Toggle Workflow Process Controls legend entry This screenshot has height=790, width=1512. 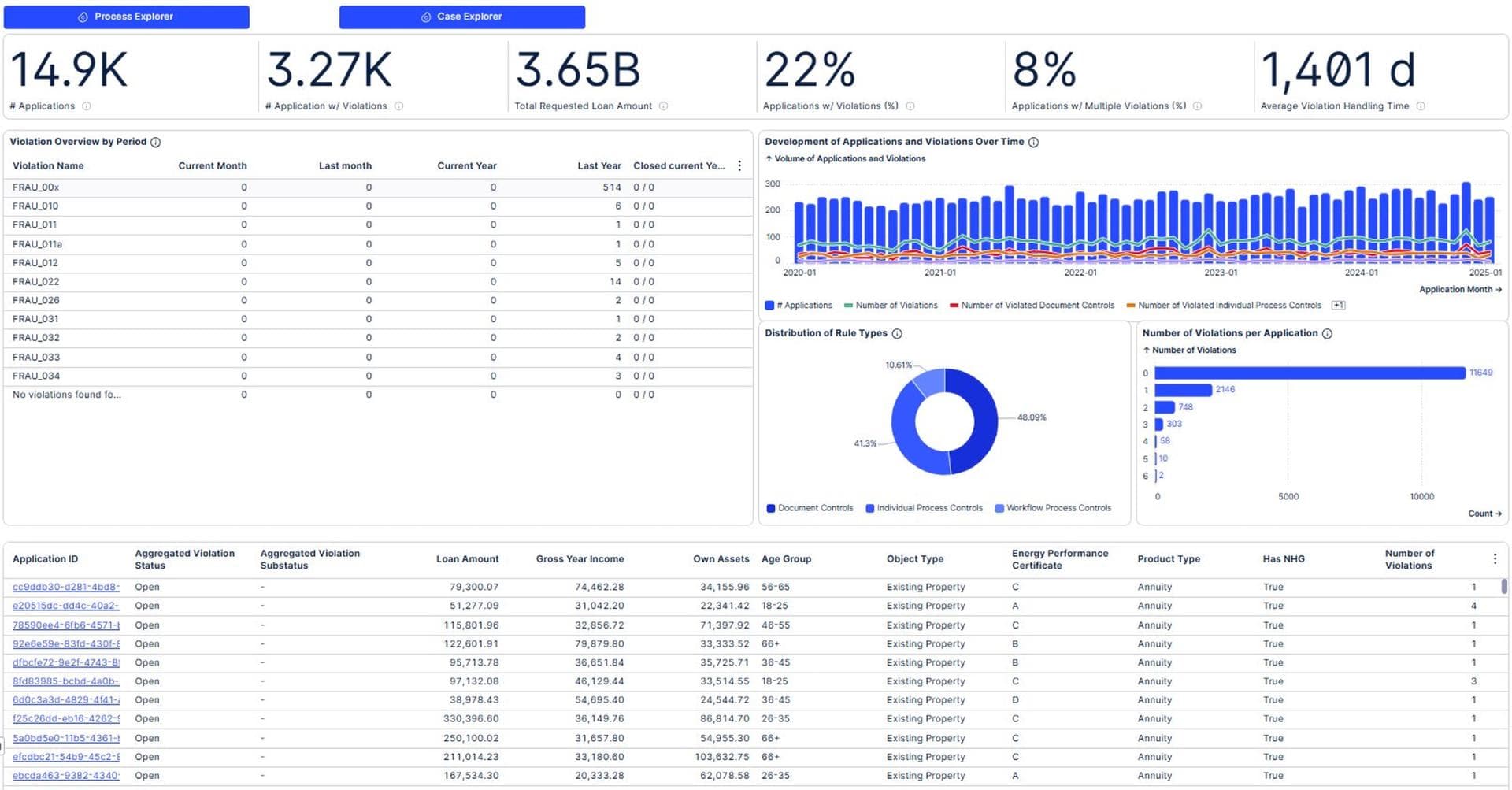[x=1053, y=509]
